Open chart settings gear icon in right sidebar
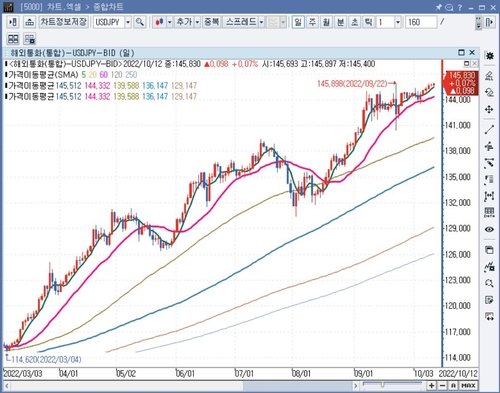The width and height of the screenshot is (500, 393). (489, 56)
